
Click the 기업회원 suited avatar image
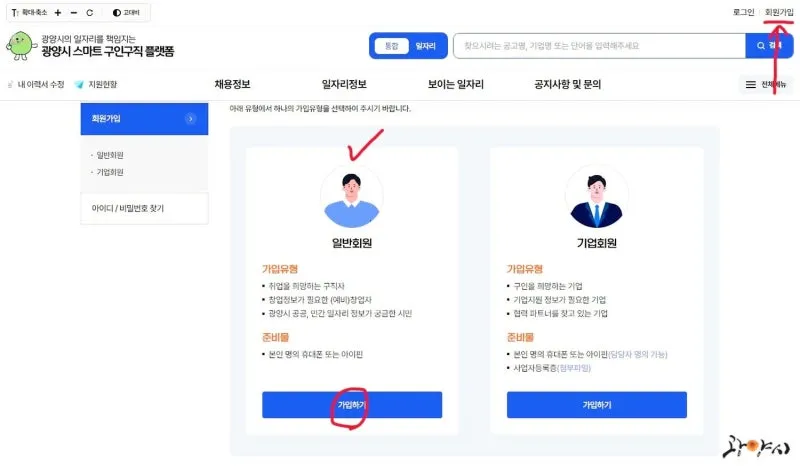pyautogui.click(x=596, y=197)
